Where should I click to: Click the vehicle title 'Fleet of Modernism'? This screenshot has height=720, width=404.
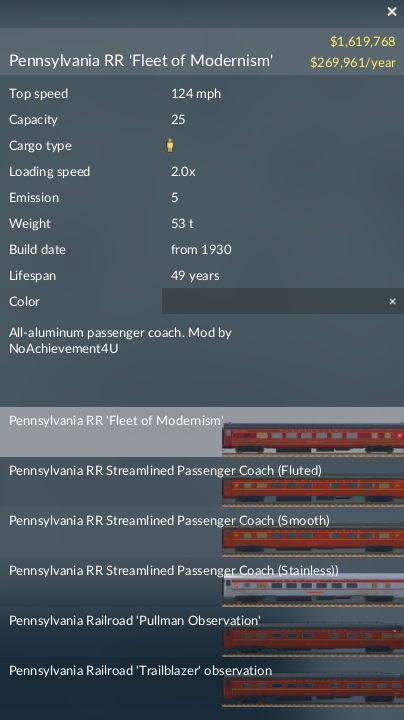(x=141, y=60)
